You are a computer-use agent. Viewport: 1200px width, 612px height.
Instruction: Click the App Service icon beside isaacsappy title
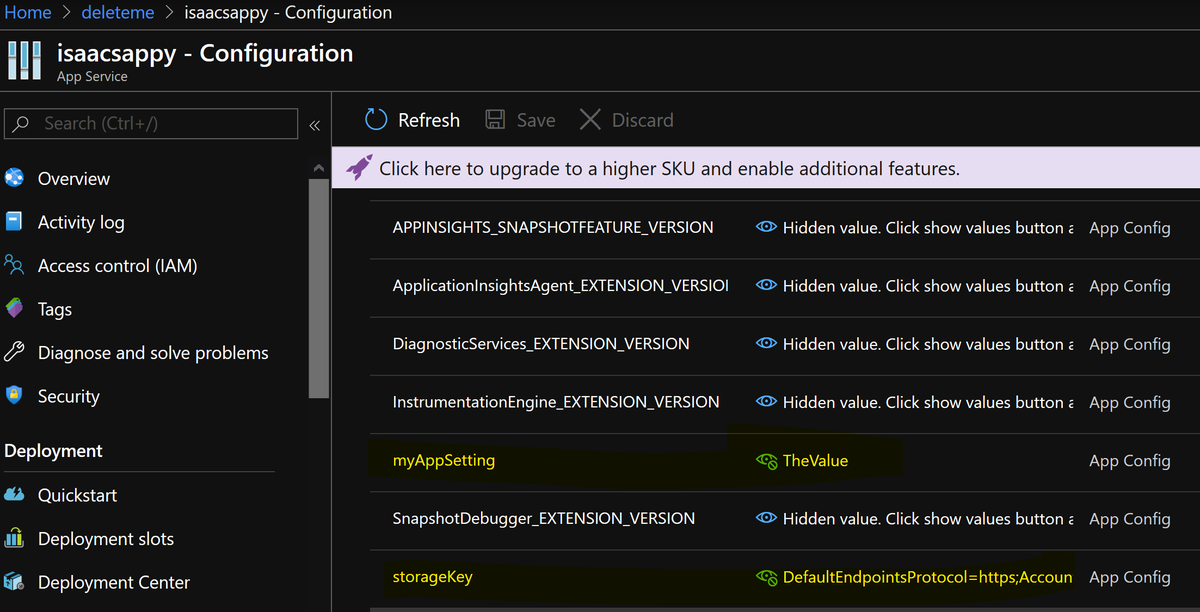(24, 61)
